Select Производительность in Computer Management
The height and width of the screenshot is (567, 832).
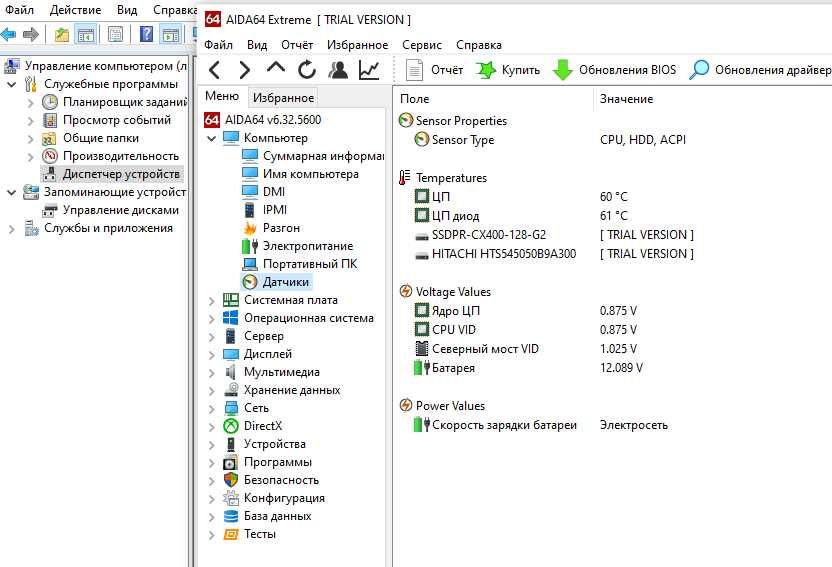120,156
